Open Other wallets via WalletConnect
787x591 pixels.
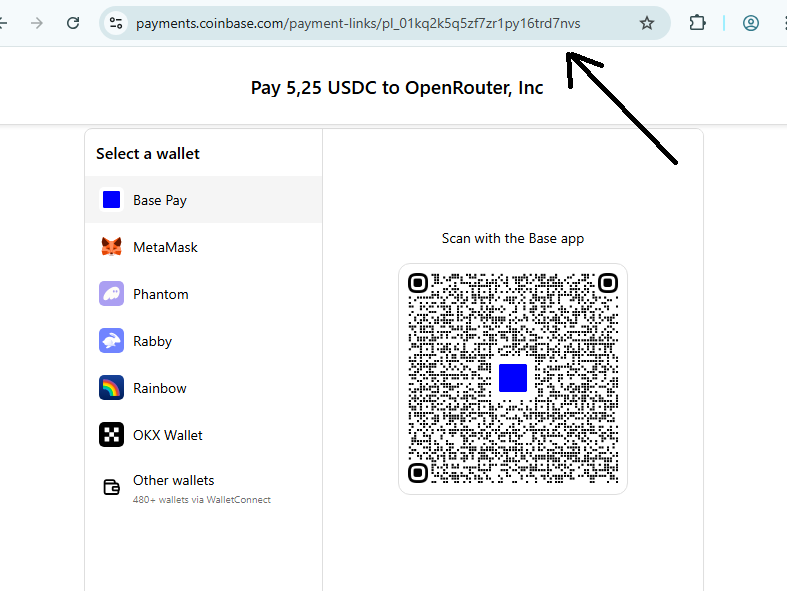[x=203, y=487]
